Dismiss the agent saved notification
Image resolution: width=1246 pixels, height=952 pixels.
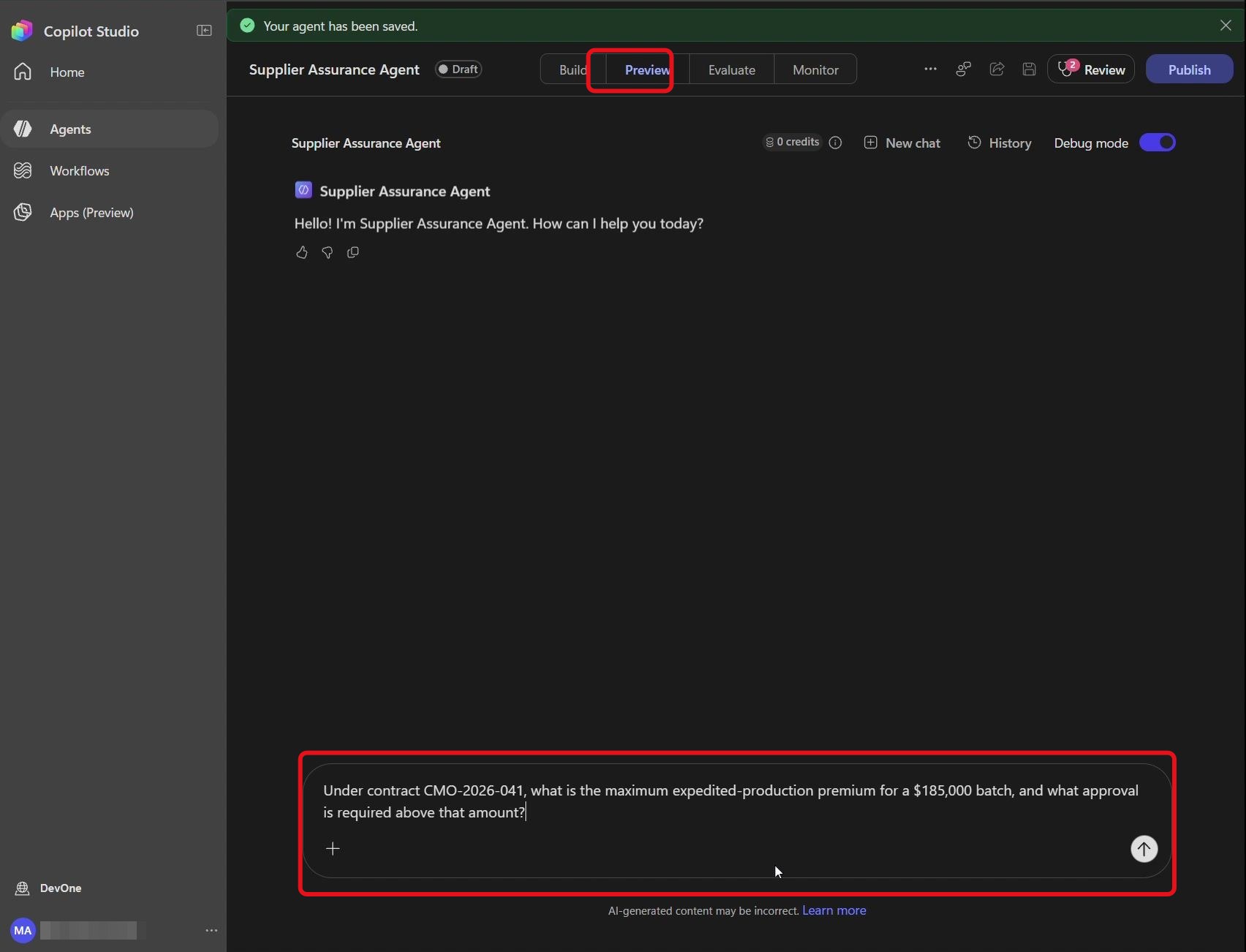click(x=1226, y=25)
